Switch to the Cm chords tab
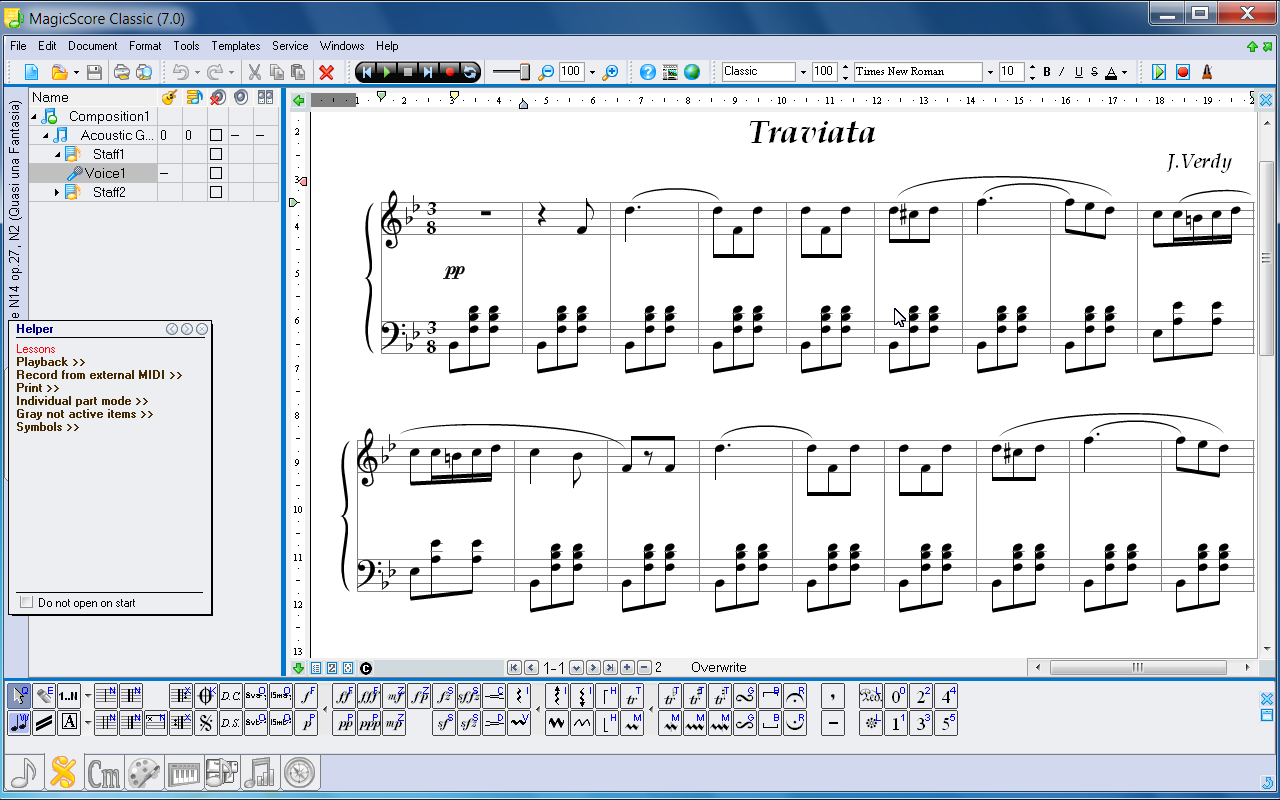This screenshot has height=800, width=1280. pos(104,771)
